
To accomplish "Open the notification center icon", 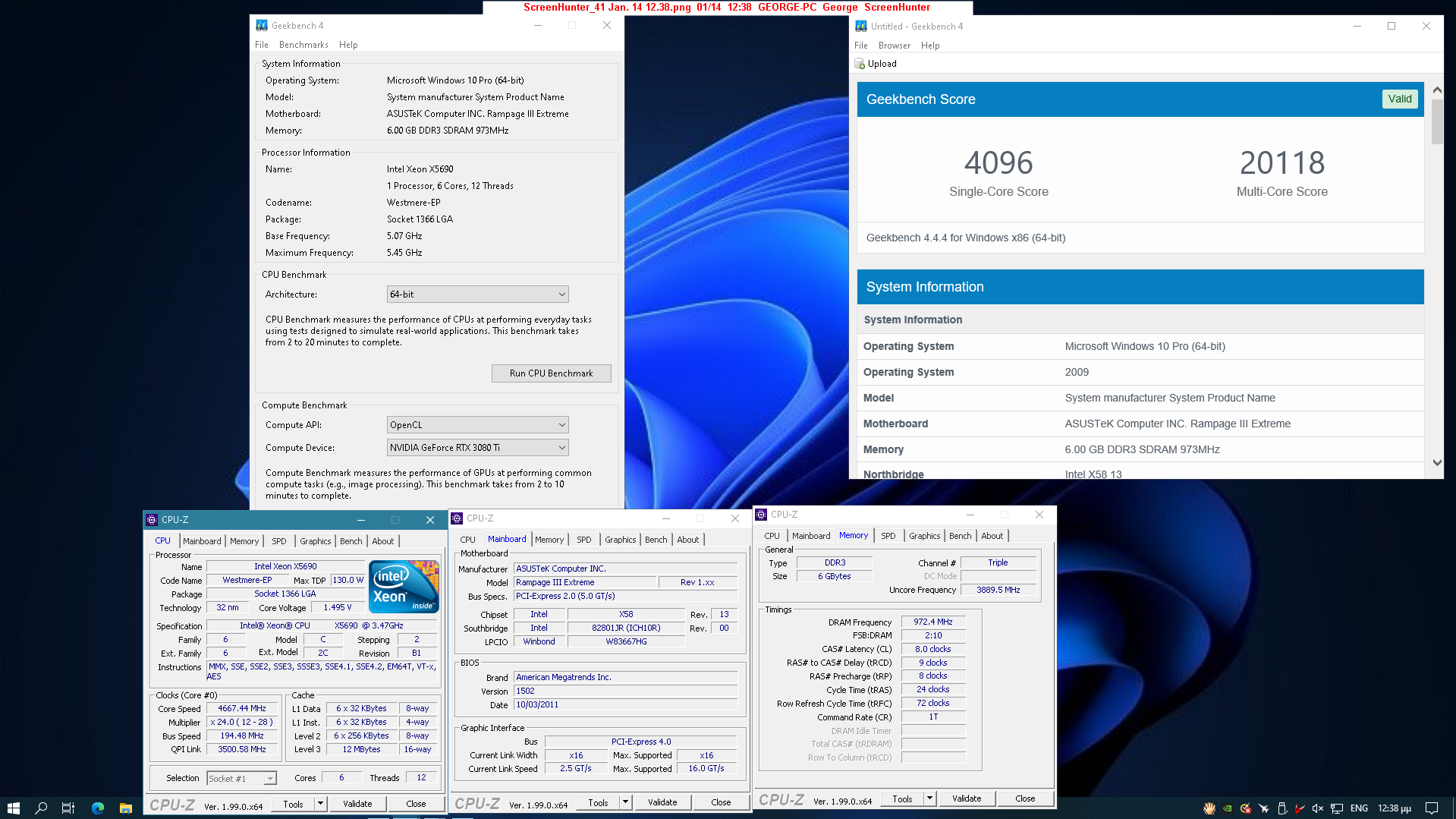I will click(x=1432, y=808).
